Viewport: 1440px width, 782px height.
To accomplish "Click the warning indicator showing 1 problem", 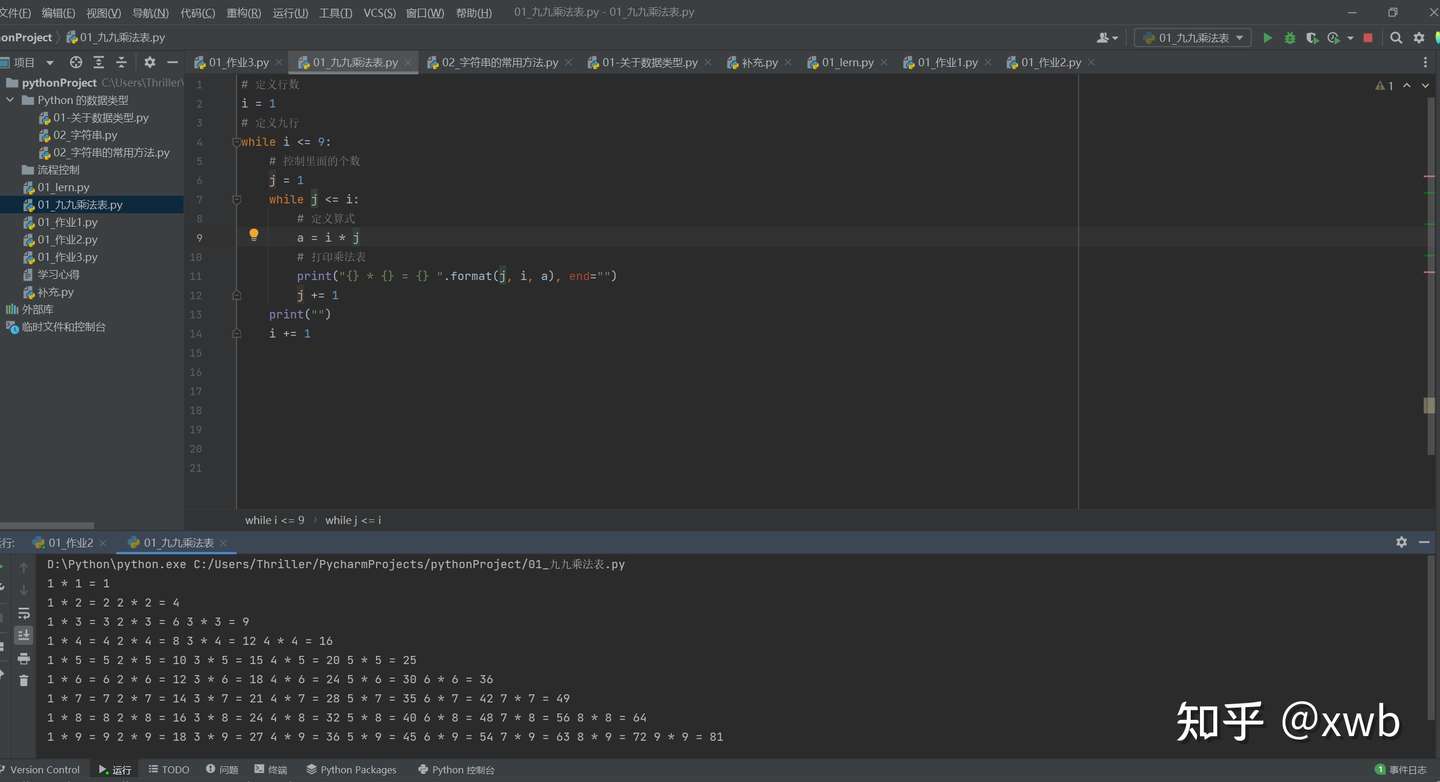I will point(1384,86).
